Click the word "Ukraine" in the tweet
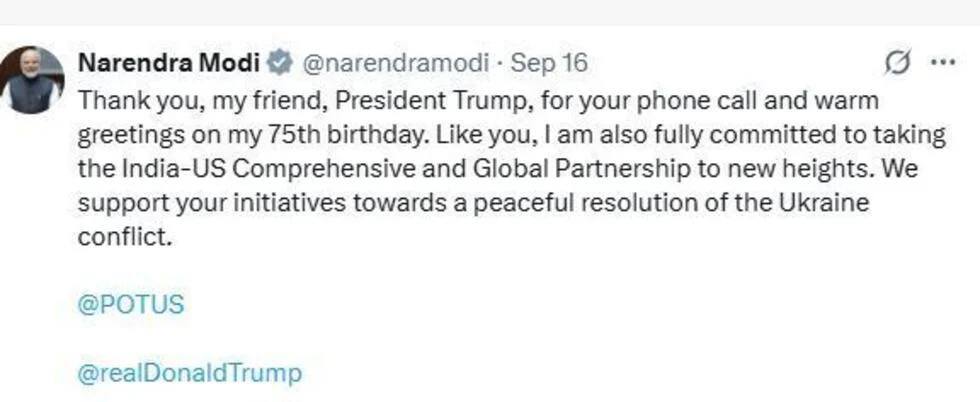 pos(818,203)
